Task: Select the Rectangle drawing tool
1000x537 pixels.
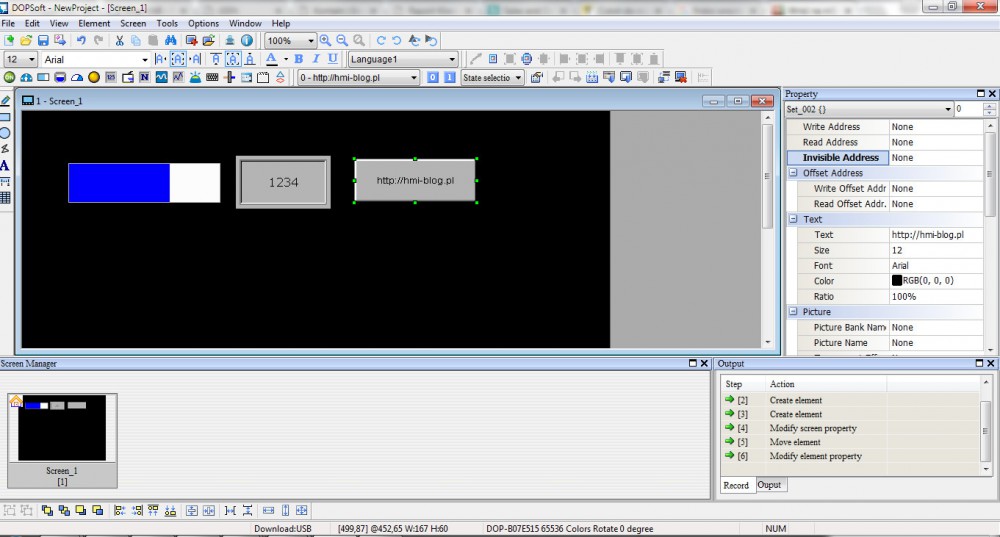Action: click(x=5, y=117)
